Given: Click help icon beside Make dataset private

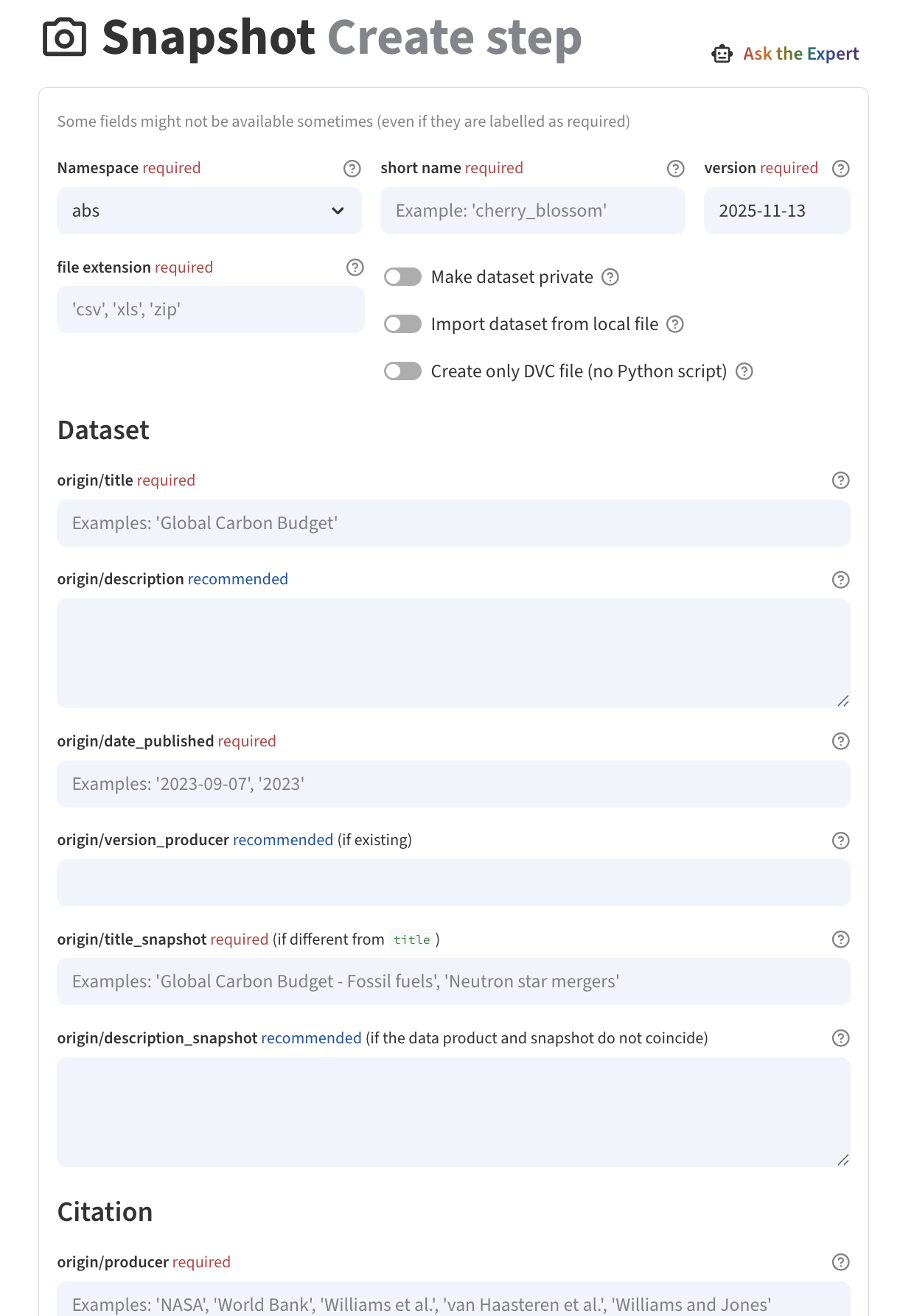Looking at the screenshot, I should [x=610, y=277].
